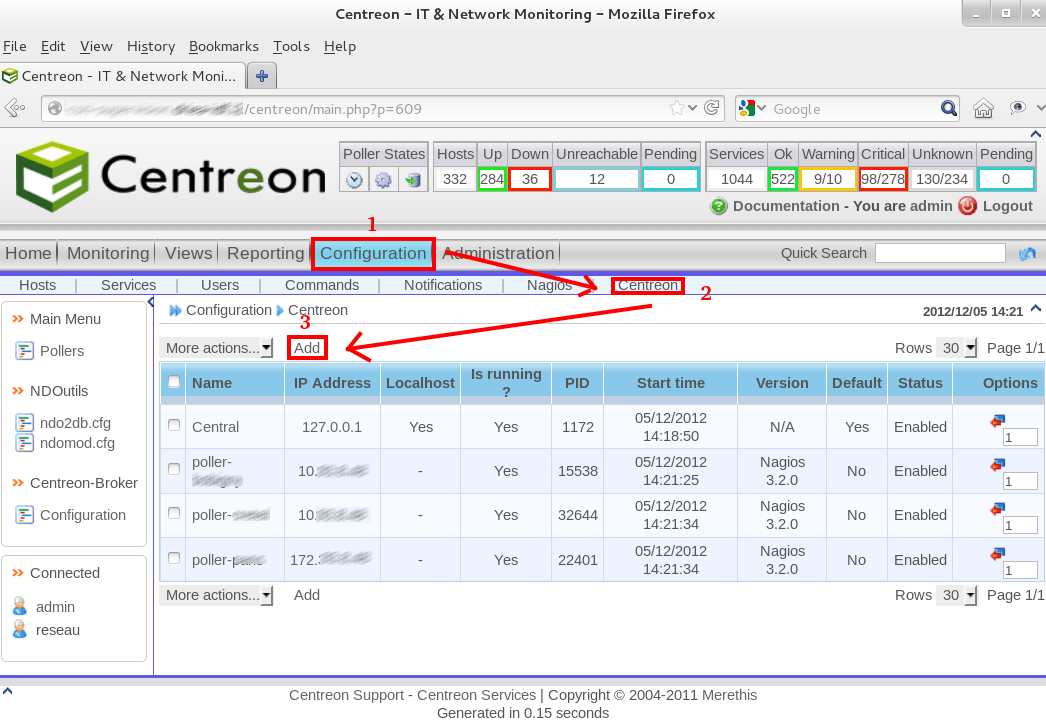Viewport: 1046px width, 724px height.
Task: Check the checkbox for the poller-pa row
Action: pos(173,559)
